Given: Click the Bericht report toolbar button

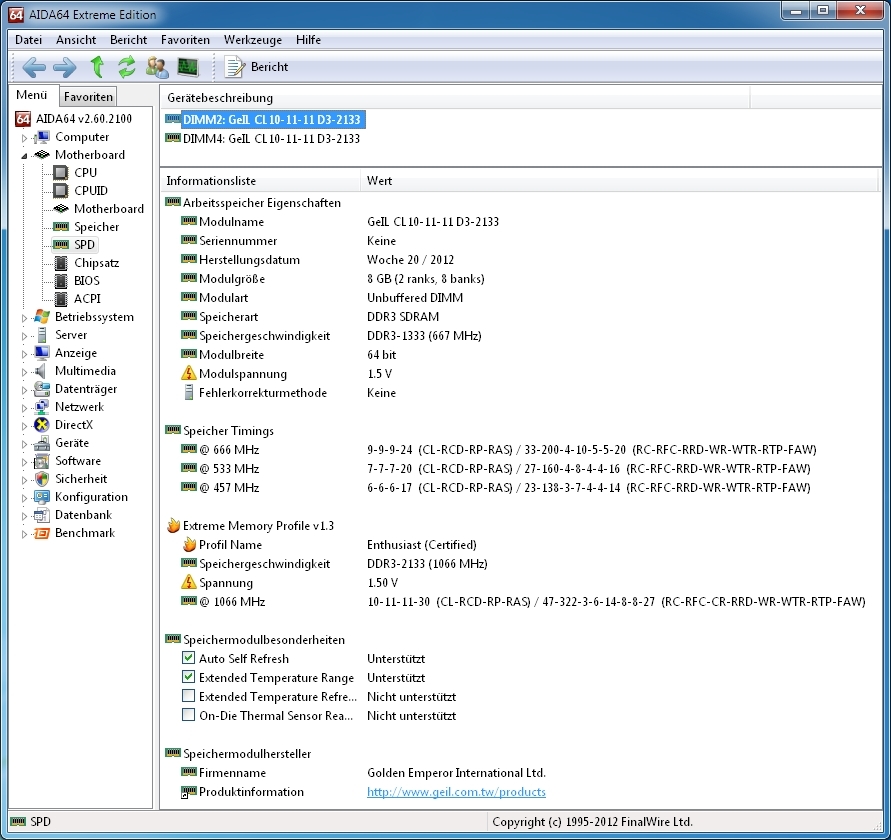Looking at the screenshot, I should coord(257,67).
